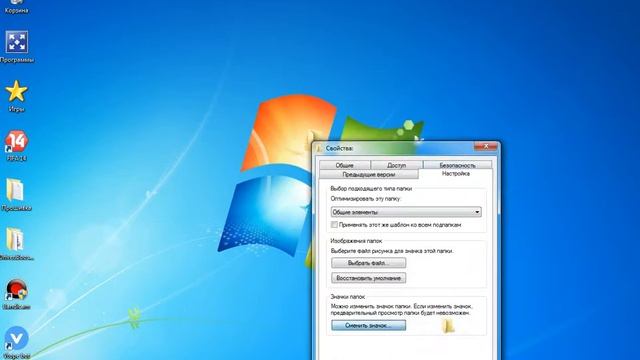Open the Общие элементы optimize dropdown
640x360 pixels.
[406, 212]
